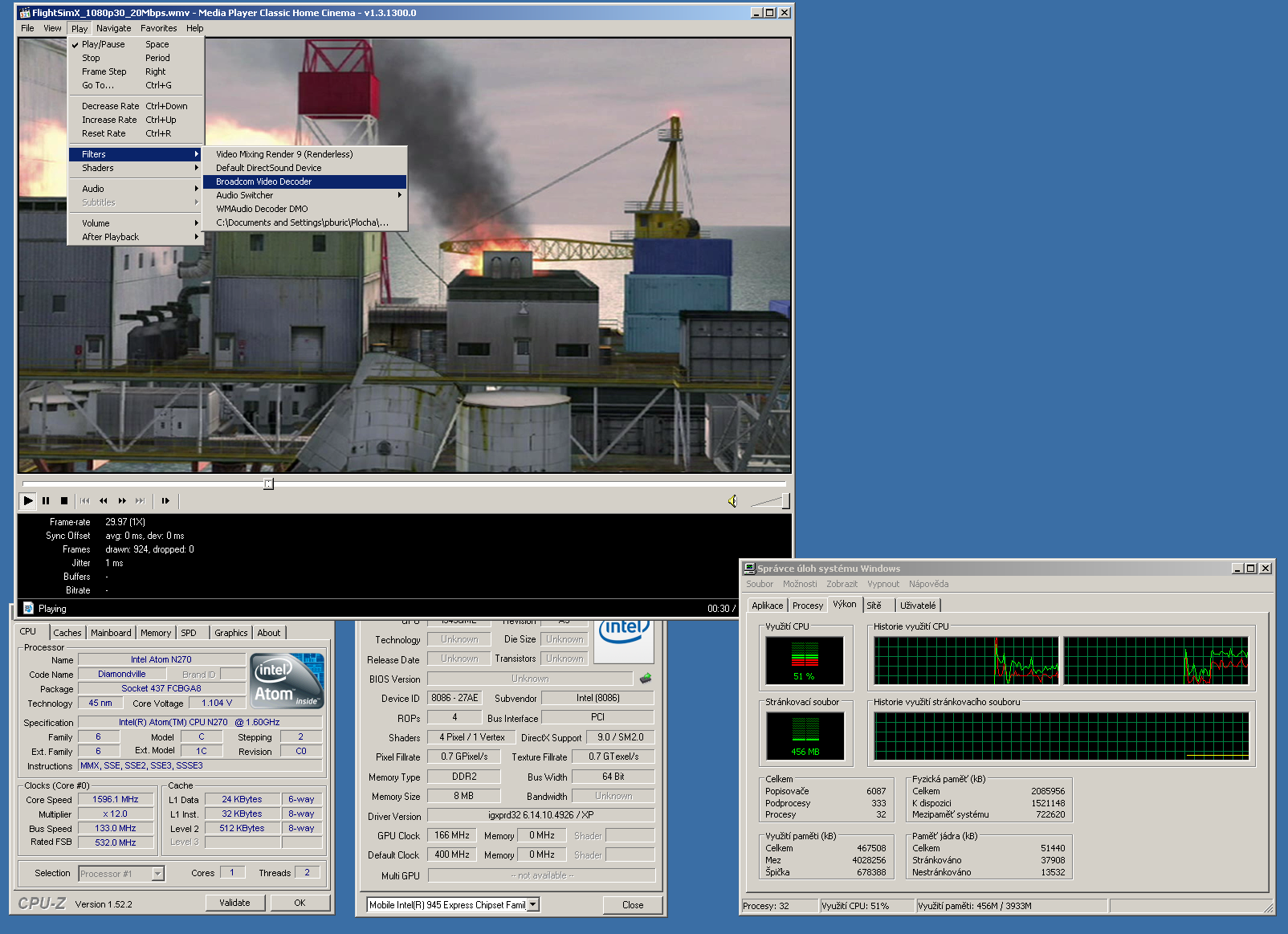Switch to CPU-Z Mainboard tab
Screen dimensions: 1288x934
point(111,633)
